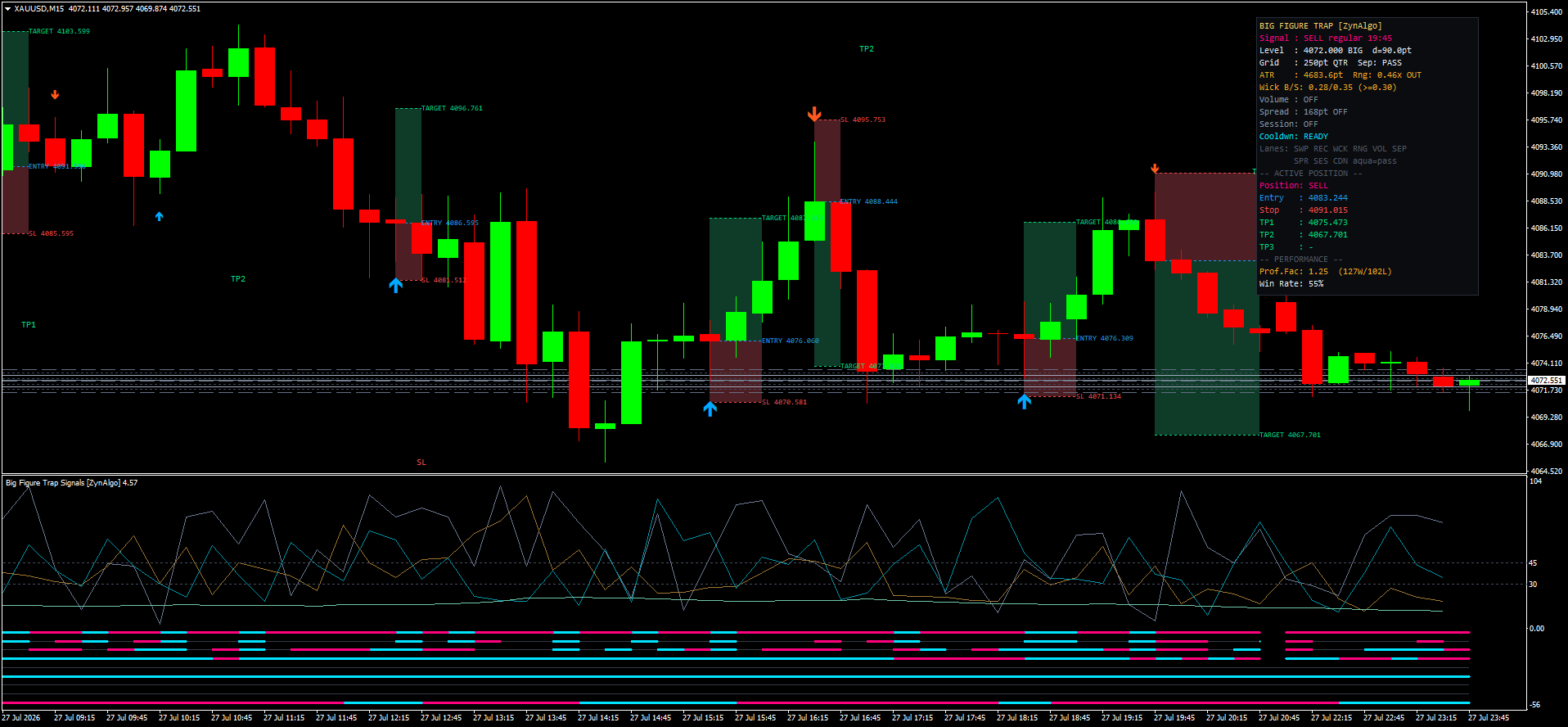Image resolution: width=1568 pixels, height=727 pixels.
Task: Click the XAUUSD,M15 chart title text
Action: [38, 9]
